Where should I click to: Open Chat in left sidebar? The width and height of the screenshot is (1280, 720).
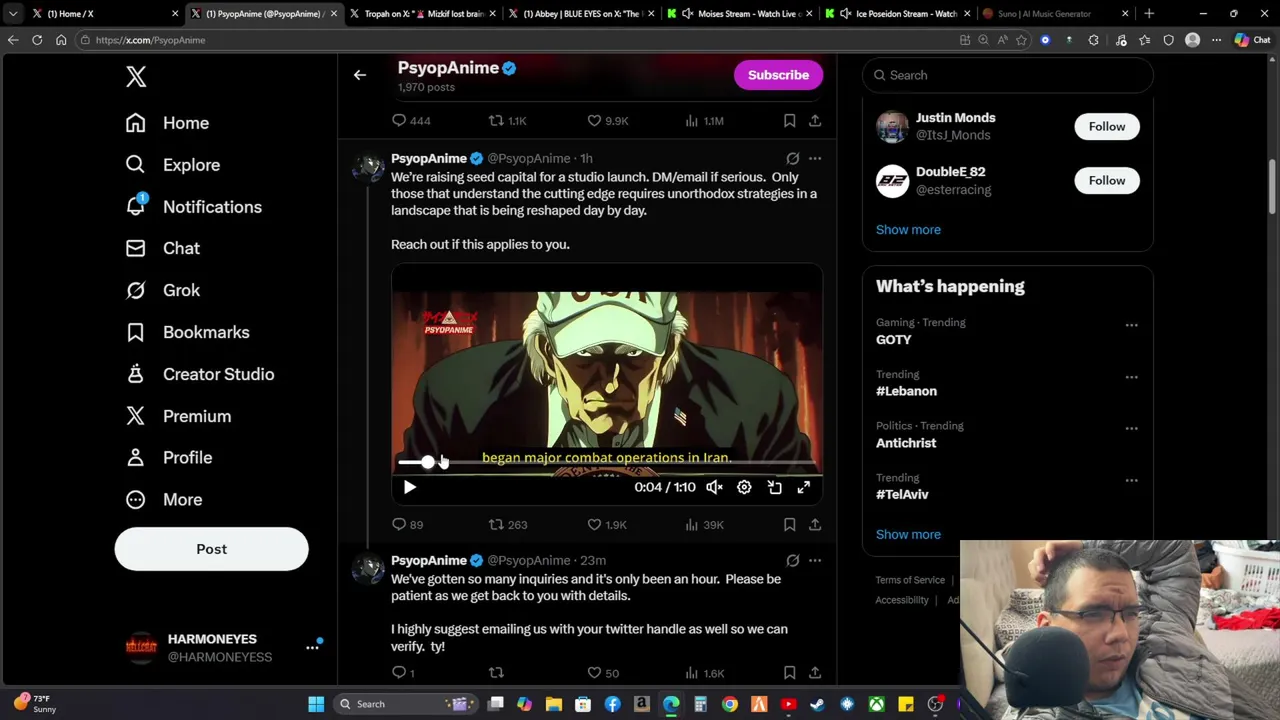(163, 248)
